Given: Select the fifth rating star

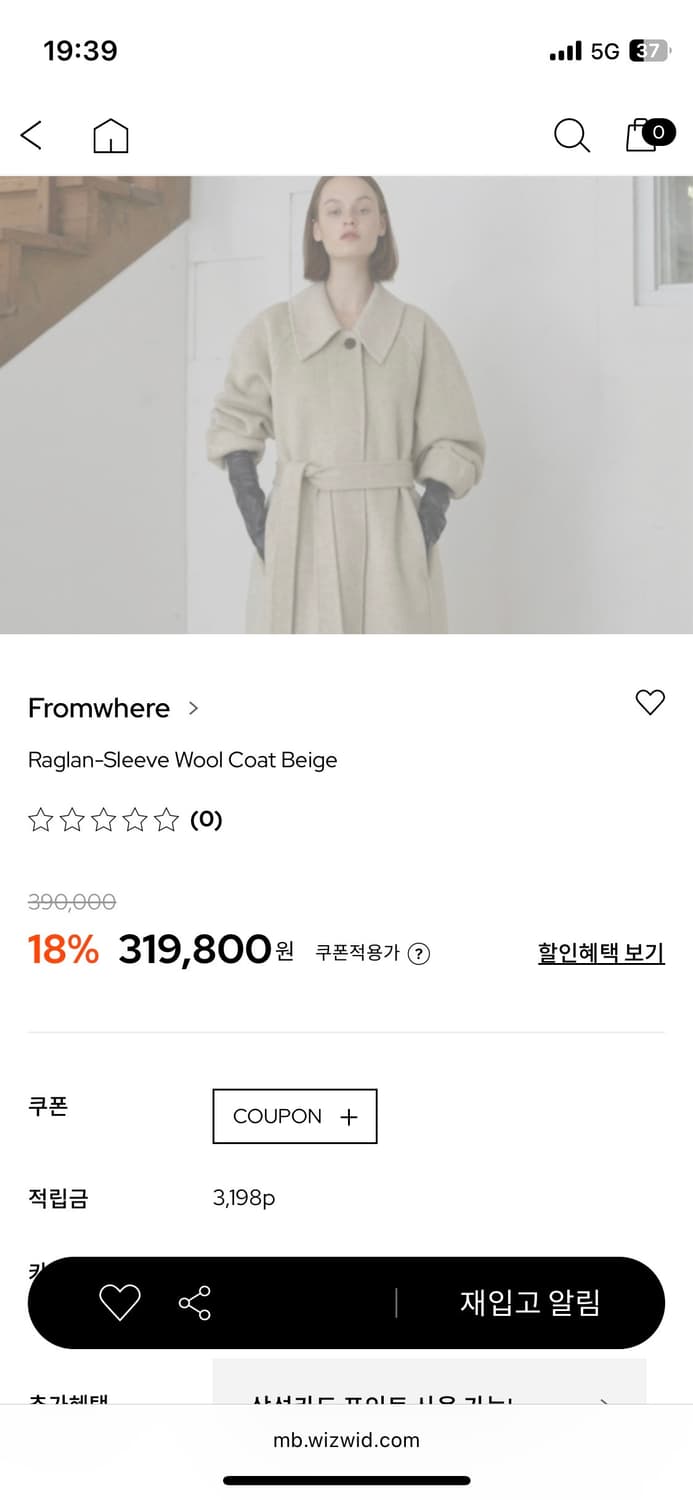Looking at the screenshot, I should (166, 821).
